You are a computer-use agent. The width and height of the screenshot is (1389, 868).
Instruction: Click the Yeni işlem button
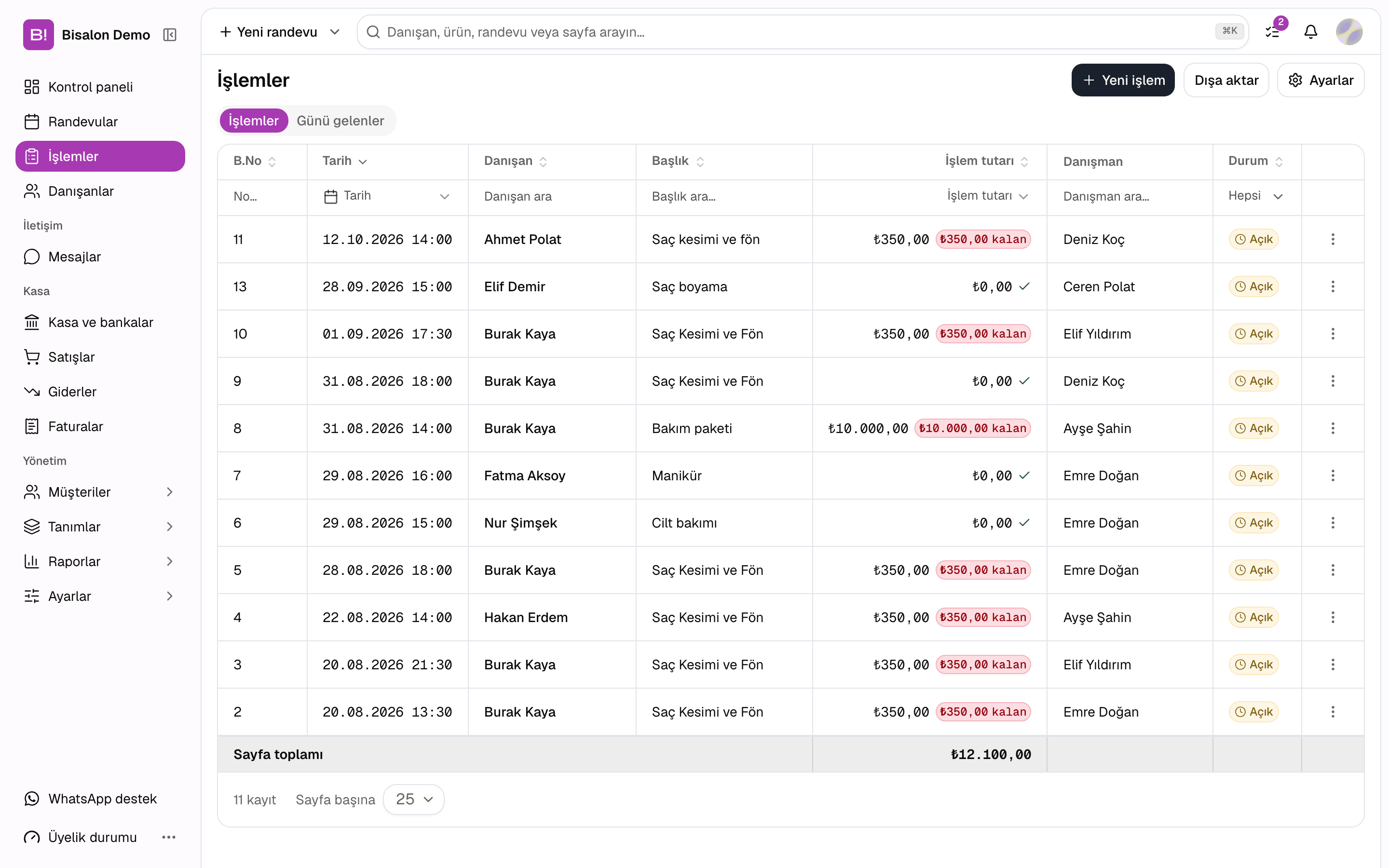pos(1123,81)
